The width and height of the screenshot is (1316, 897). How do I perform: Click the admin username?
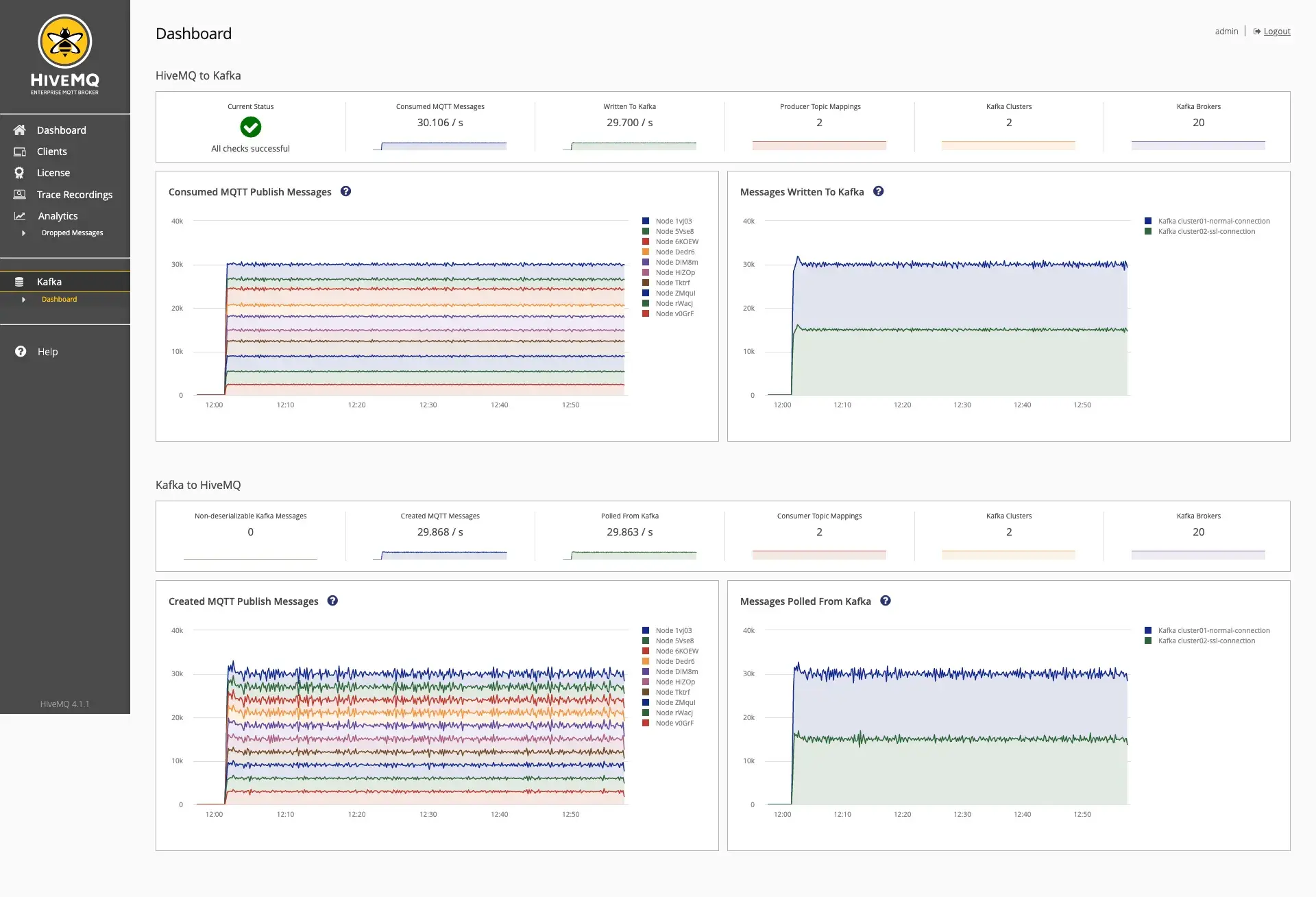point(1227,32)
